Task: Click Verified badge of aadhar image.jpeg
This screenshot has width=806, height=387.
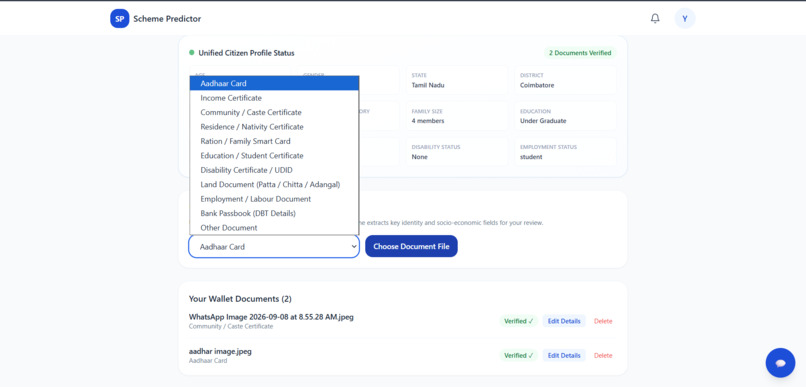Action: [519, 356]
